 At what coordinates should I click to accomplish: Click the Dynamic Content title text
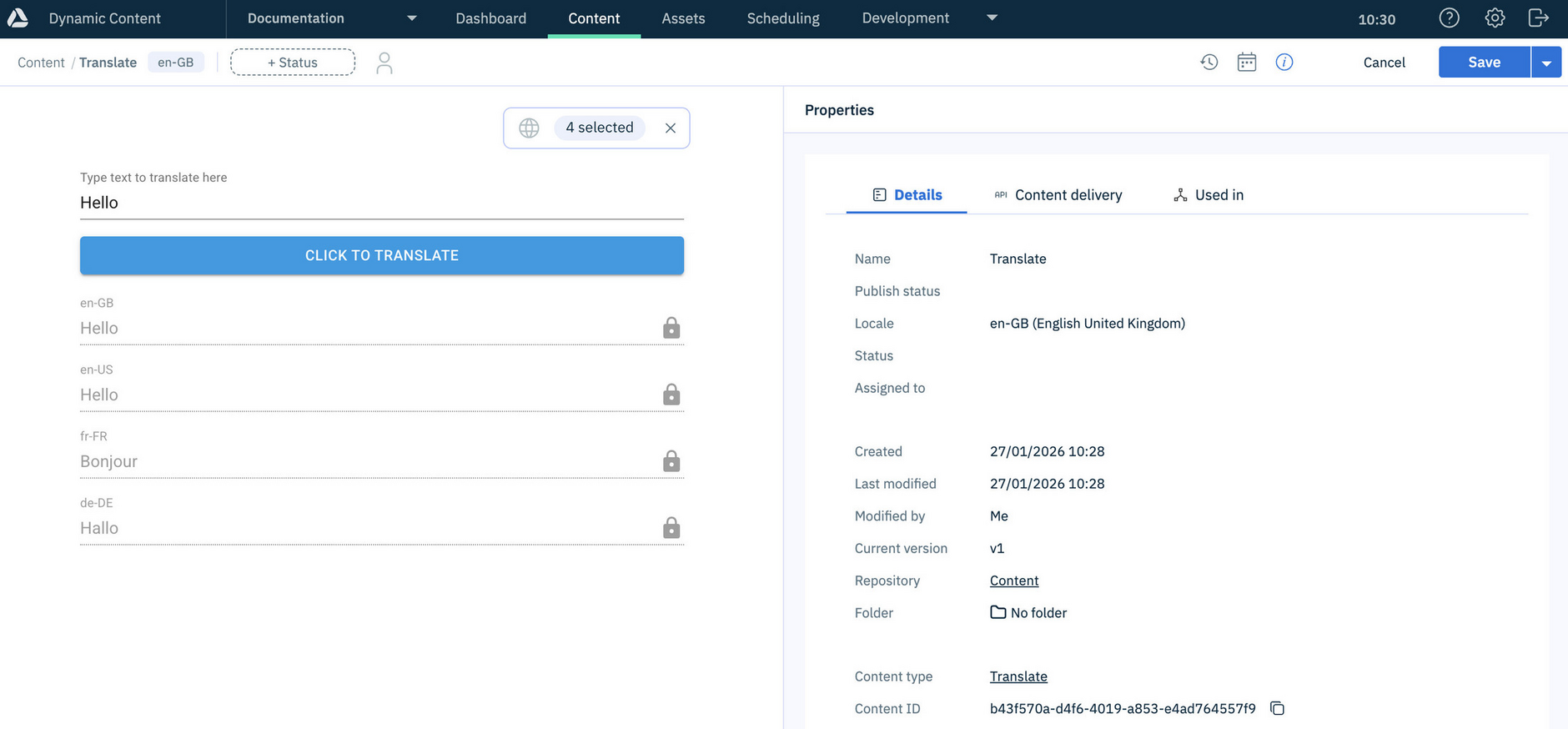click(105, 18)
